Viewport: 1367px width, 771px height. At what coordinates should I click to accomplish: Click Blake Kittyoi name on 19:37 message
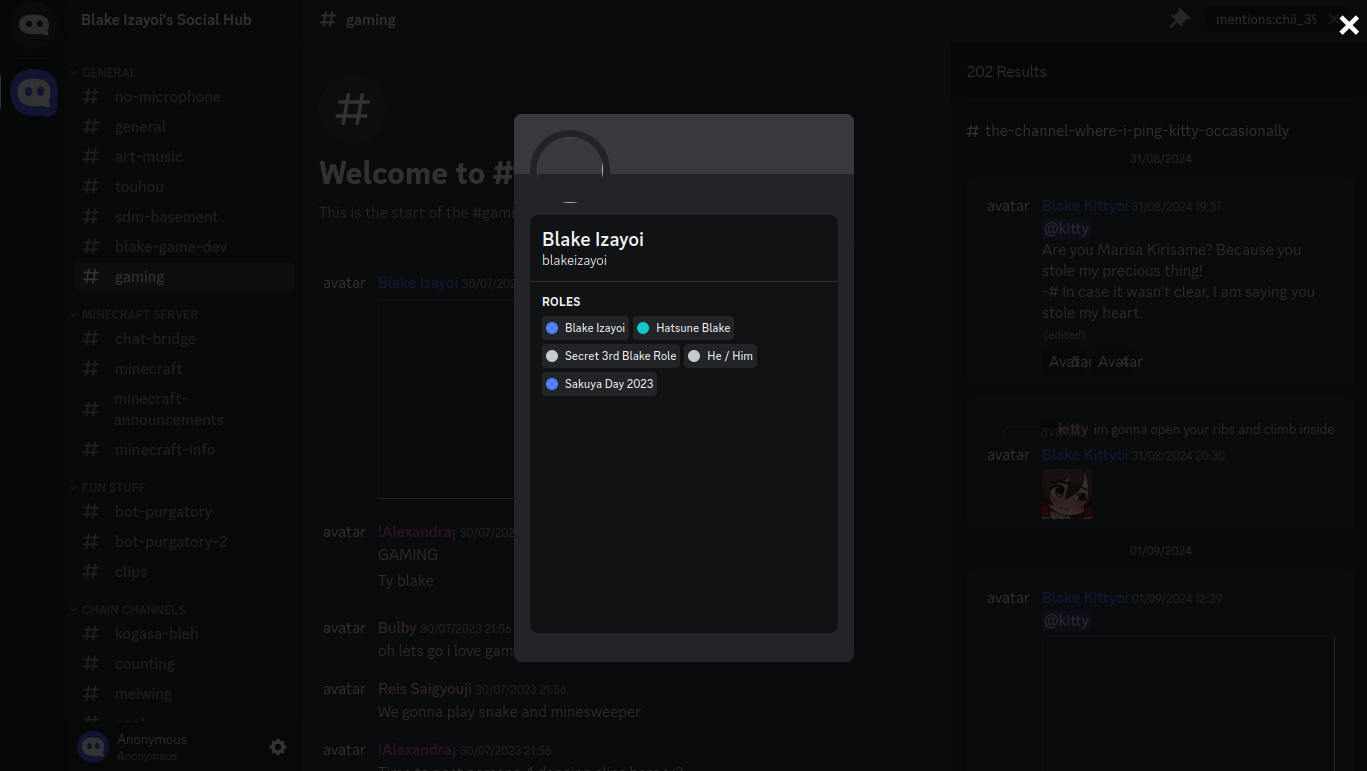click(1085, 206)
